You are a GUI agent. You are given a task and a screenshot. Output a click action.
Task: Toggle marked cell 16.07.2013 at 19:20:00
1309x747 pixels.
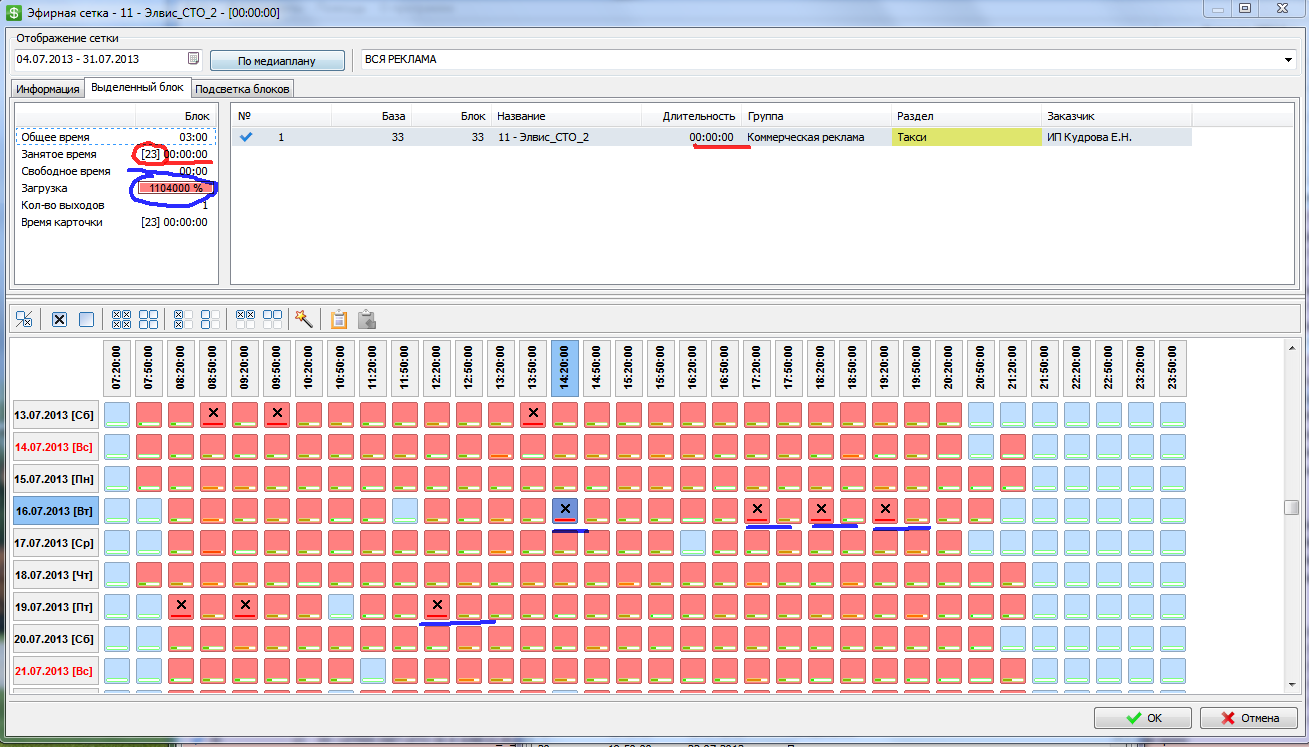click(885, 511)
